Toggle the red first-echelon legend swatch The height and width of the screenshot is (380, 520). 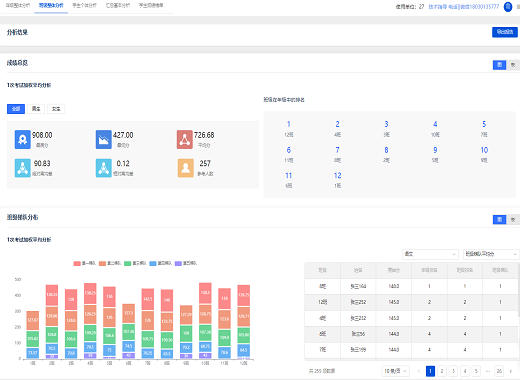pos(77,263)
